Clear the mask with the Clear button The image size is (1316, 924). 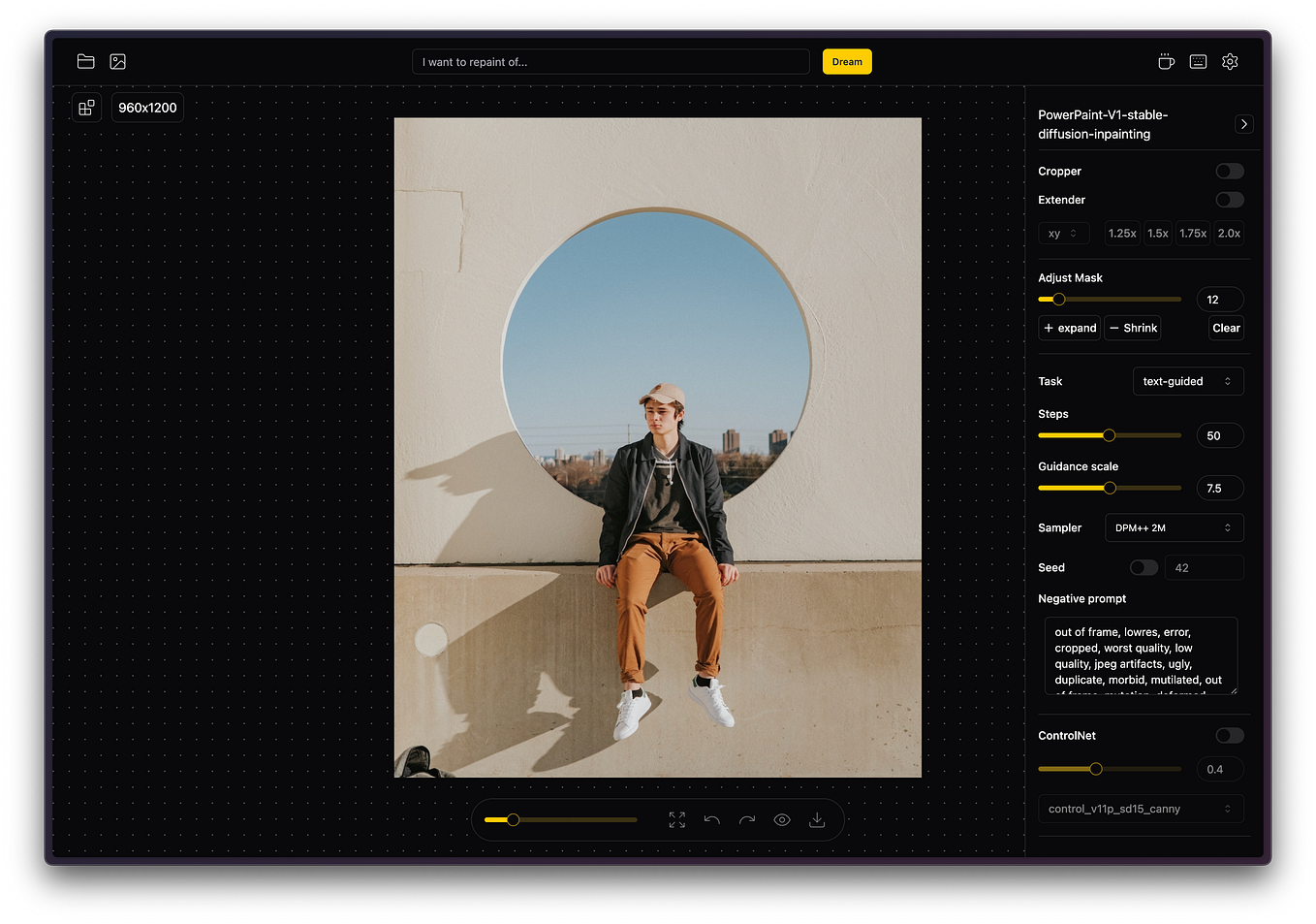click(1225, 328)
